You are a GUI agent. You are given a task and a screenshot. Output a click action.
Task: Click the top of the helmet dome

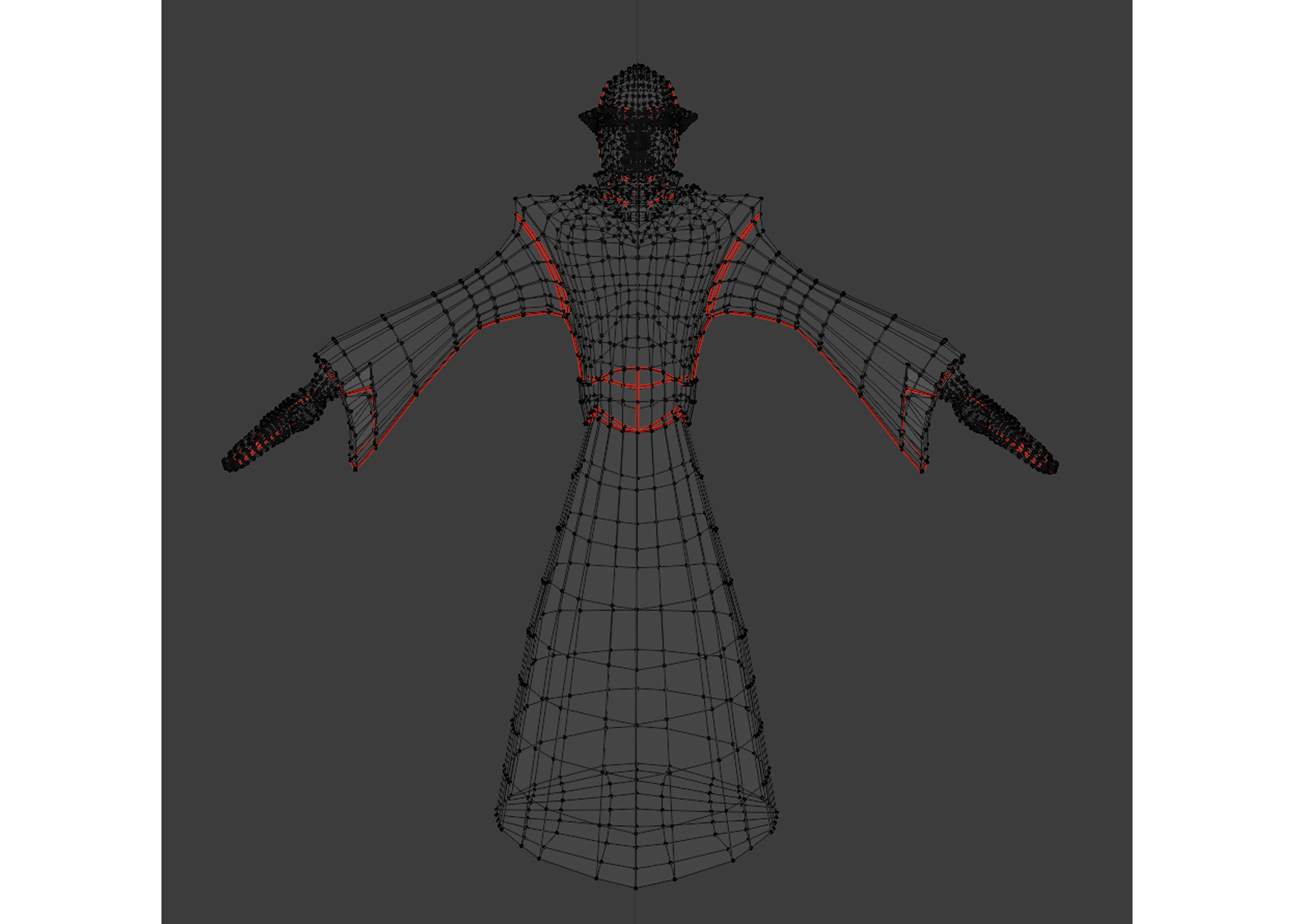point(638,66)
